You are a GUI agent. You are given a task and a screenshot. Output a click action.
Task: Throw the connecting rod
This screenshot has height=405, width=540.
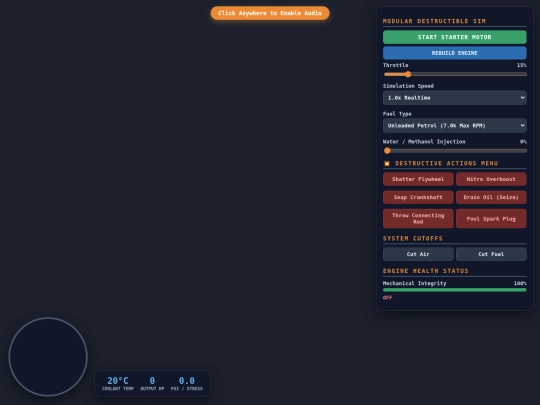coord(418,219)
